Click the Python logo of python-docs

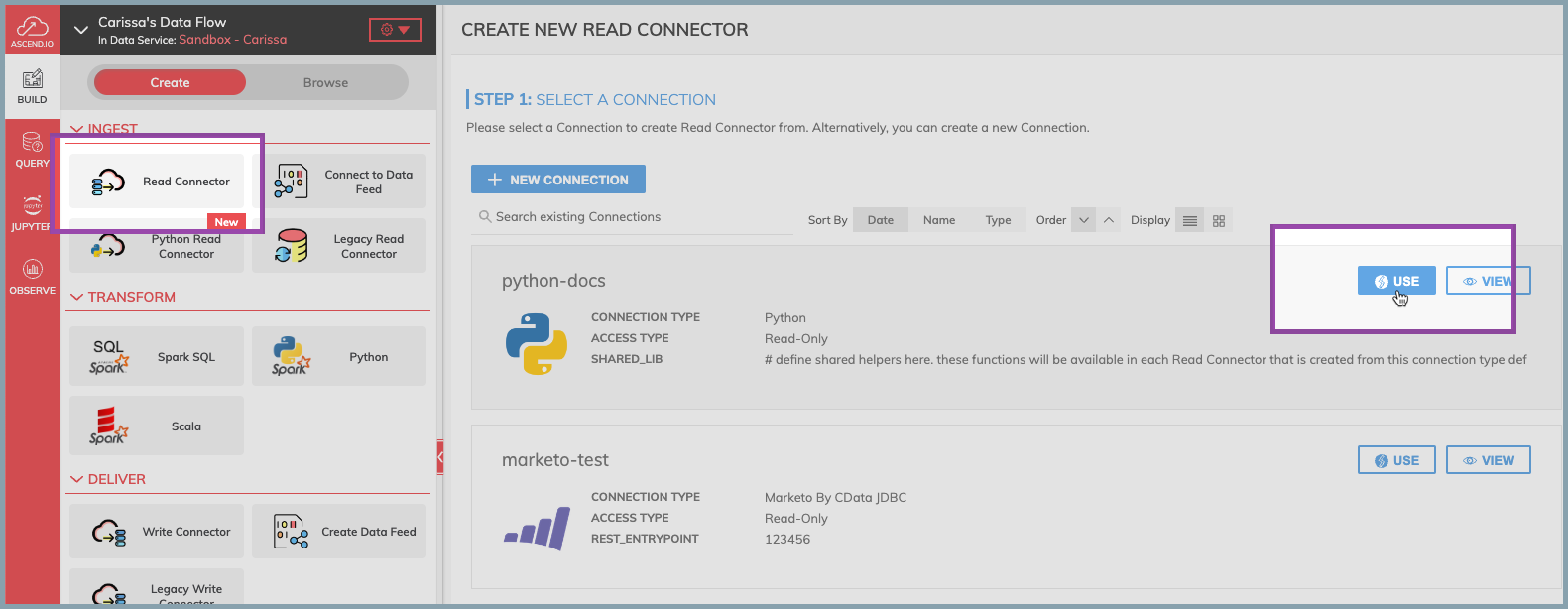click(537, 343)
